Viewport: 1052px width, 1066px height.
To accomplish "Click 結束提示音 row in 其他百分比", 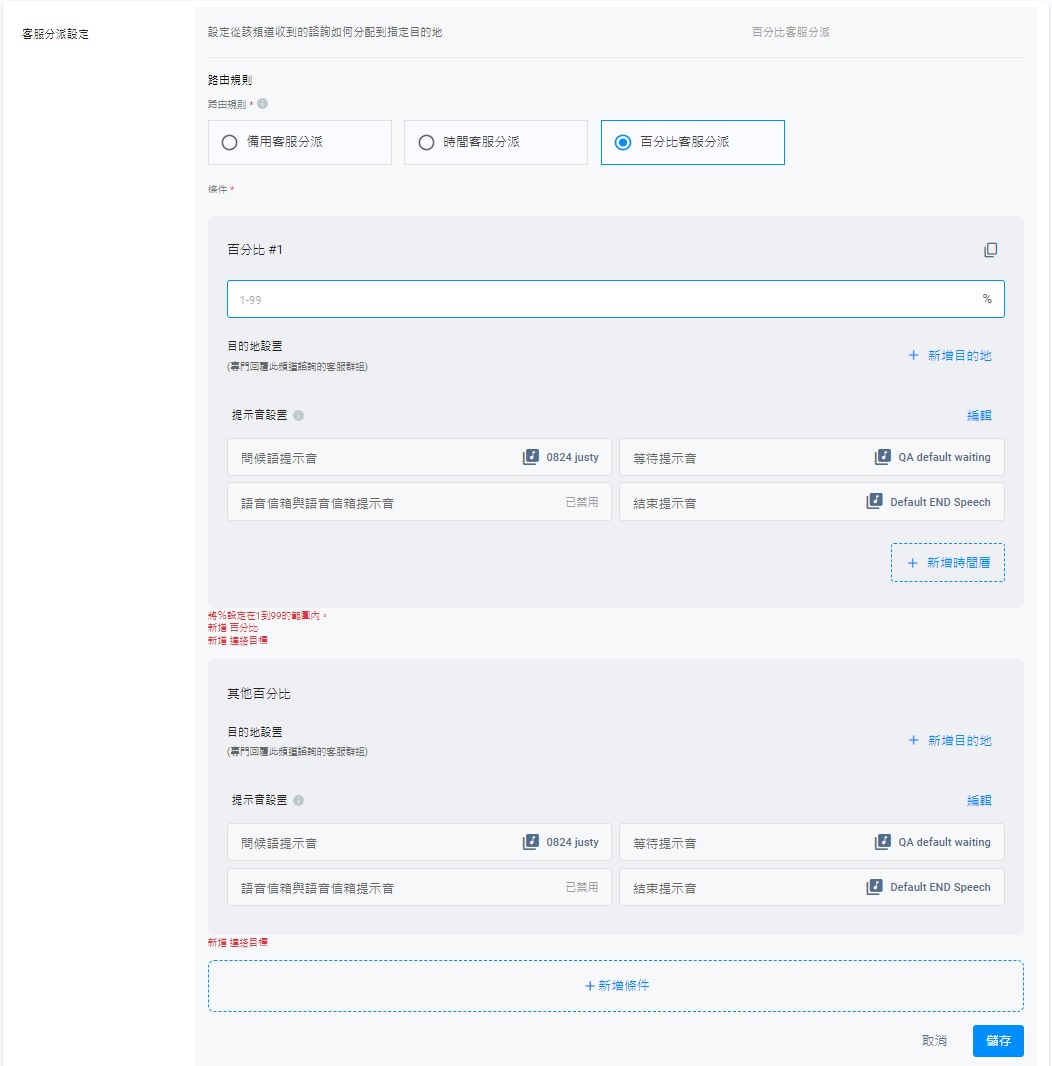I will (812, 887).
